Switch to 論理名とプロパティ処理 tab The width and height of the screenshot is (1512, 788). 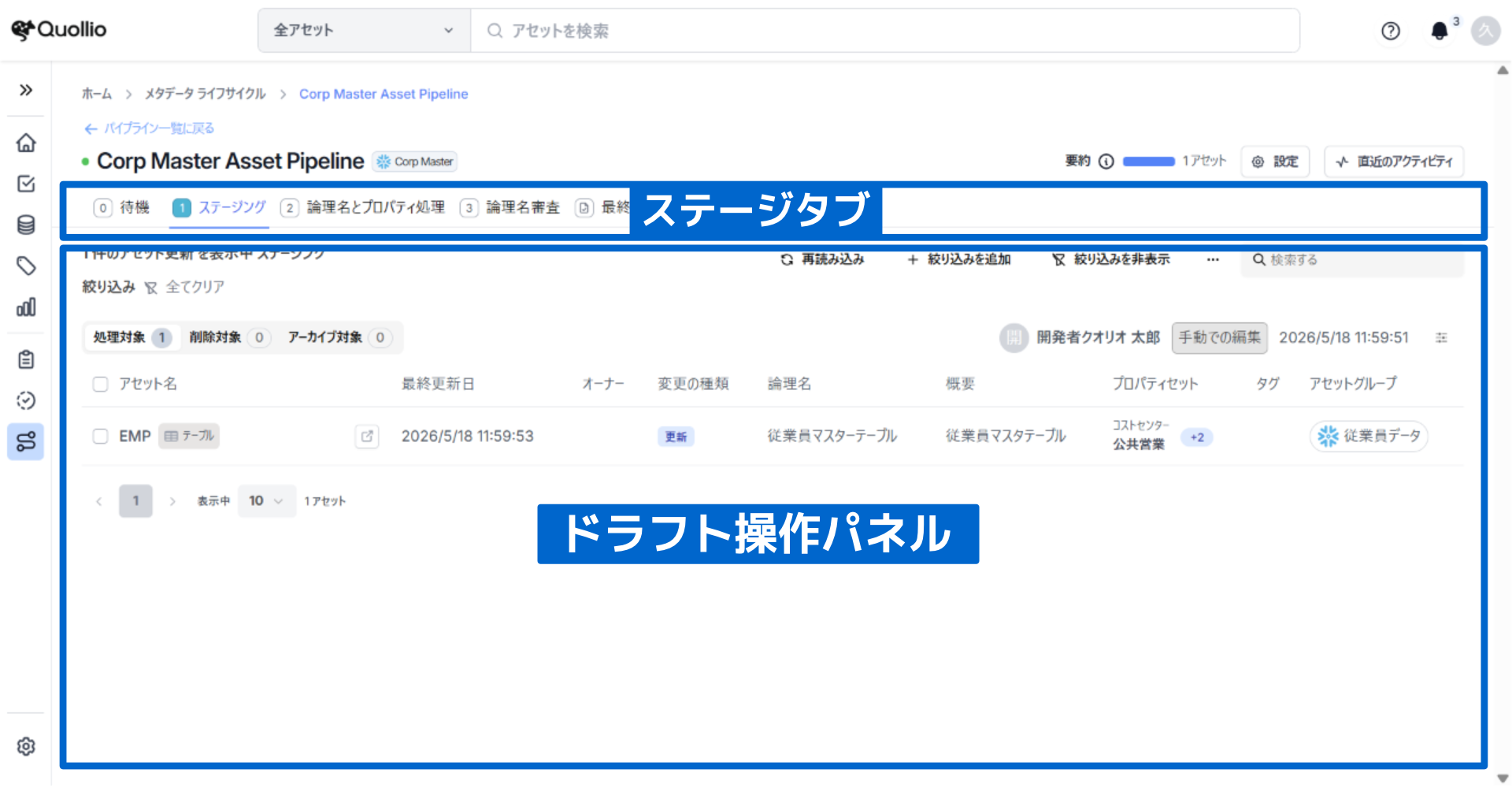pos(363,207)
